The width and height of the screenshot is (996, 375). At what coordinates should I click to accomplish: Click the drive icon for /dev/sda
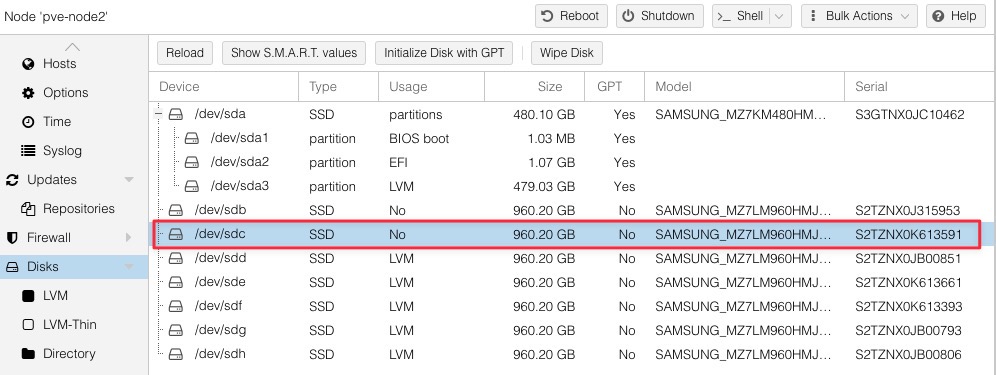pyautogui.click(x=176, y=115)
